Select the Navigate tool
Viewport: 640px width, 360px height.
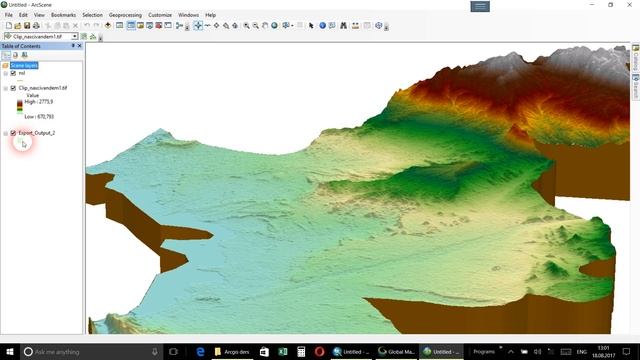click(198, 26)
